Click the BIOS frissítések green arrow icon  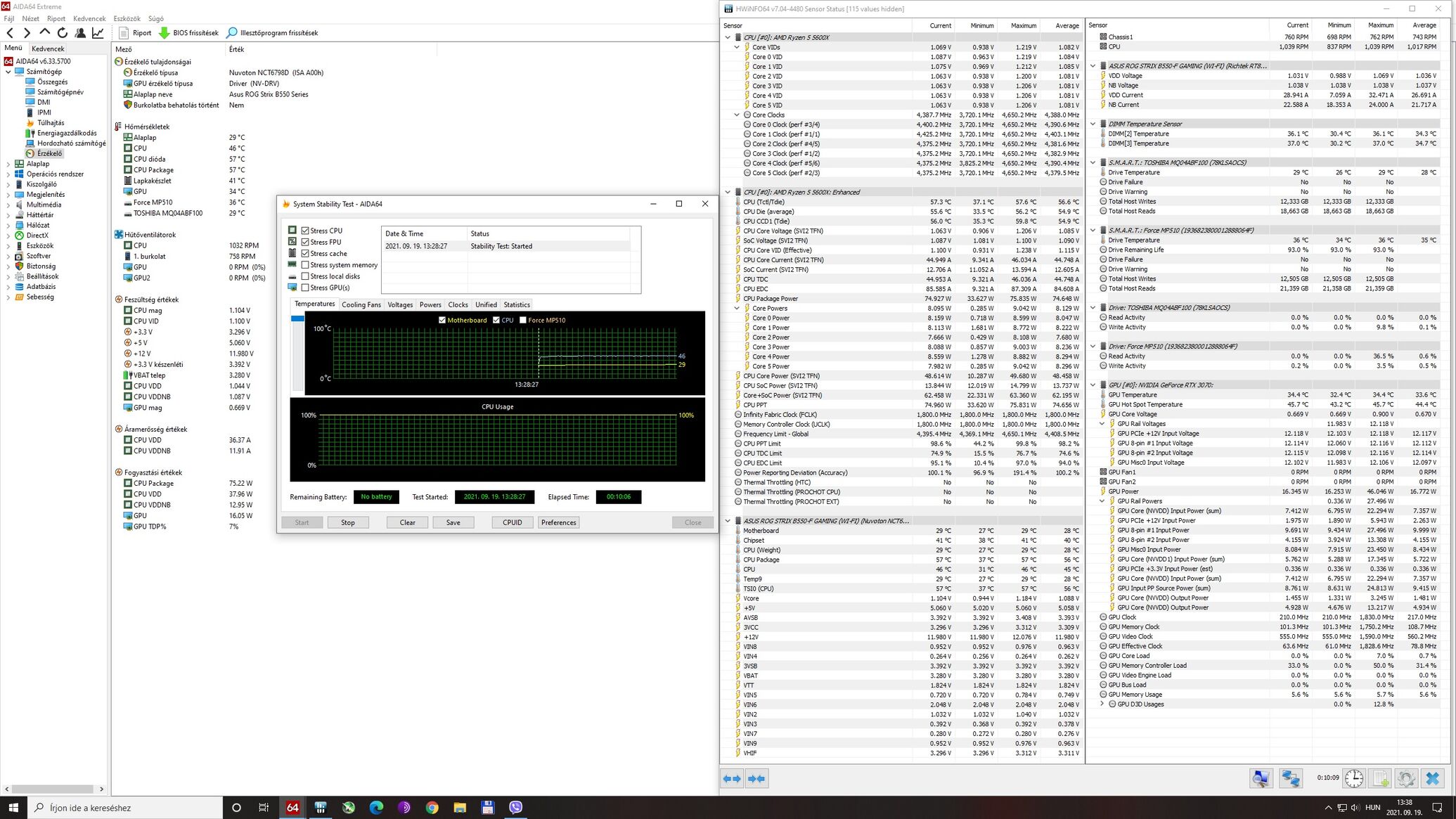(164, 33)
